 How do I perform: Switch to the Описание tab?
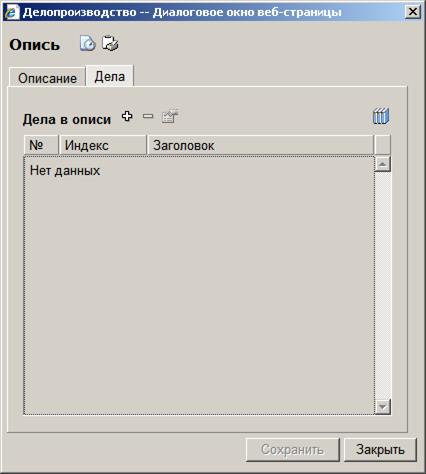[x=47, y=78]
